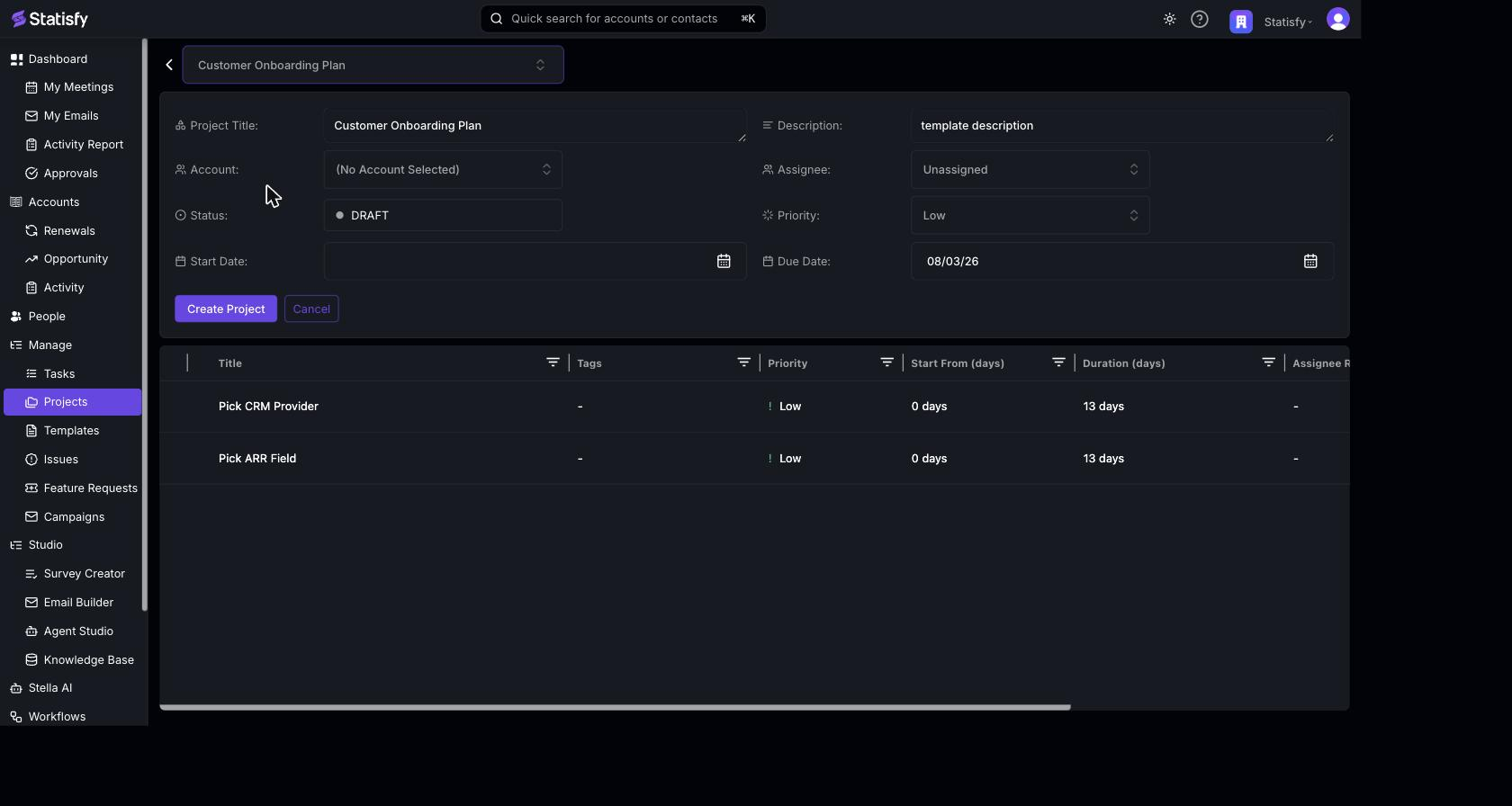1512x806 pixels.
Task: Click the Campaigns mail icon
Action: point(31,517)
